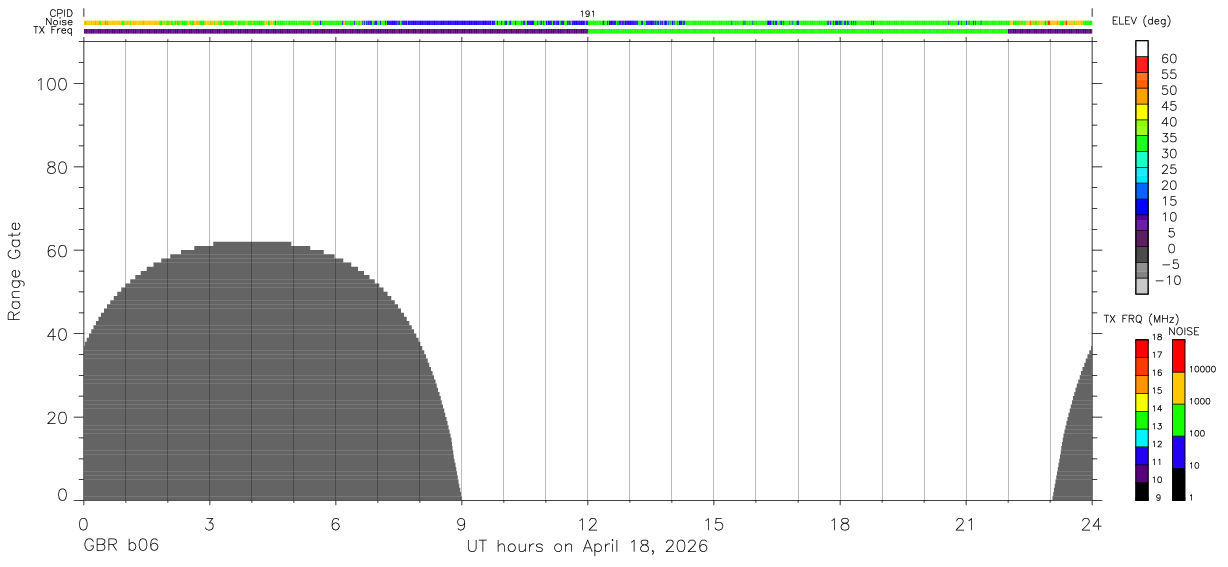
Task: Click the '3' tick on UT hours axis
Action: 209,524
